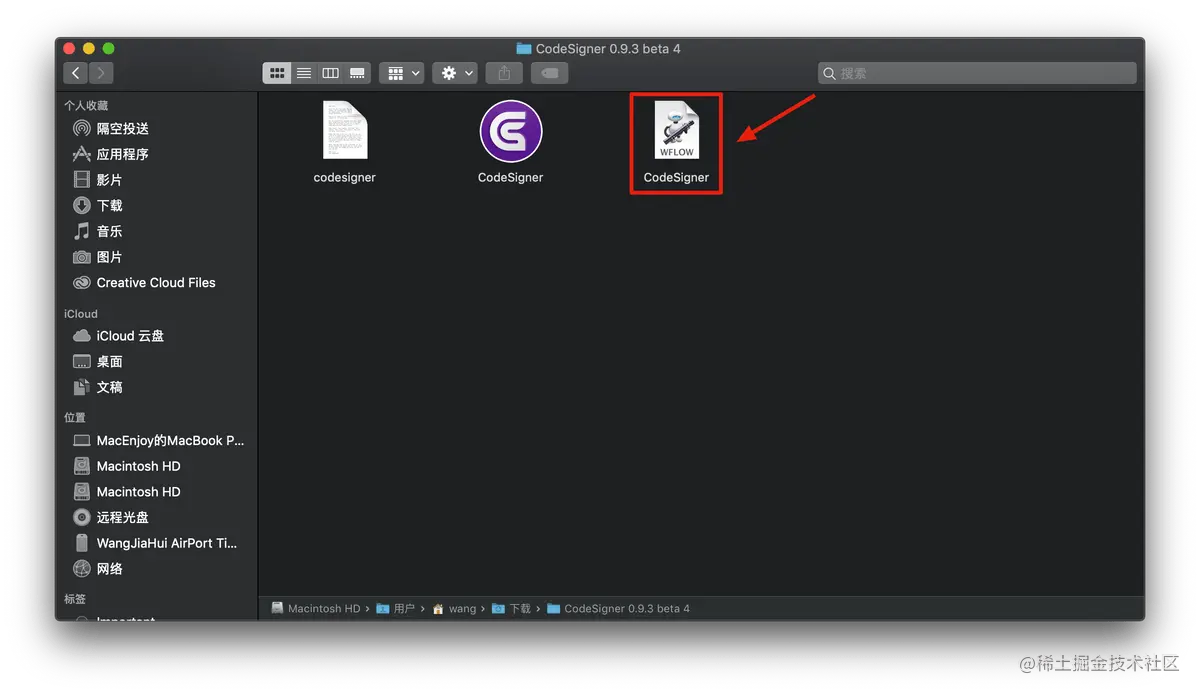This screenshot has width=1200, height=694.
Task: Select the CodeSigner WFLOW workflow file
Action: (x=676, y=130)
